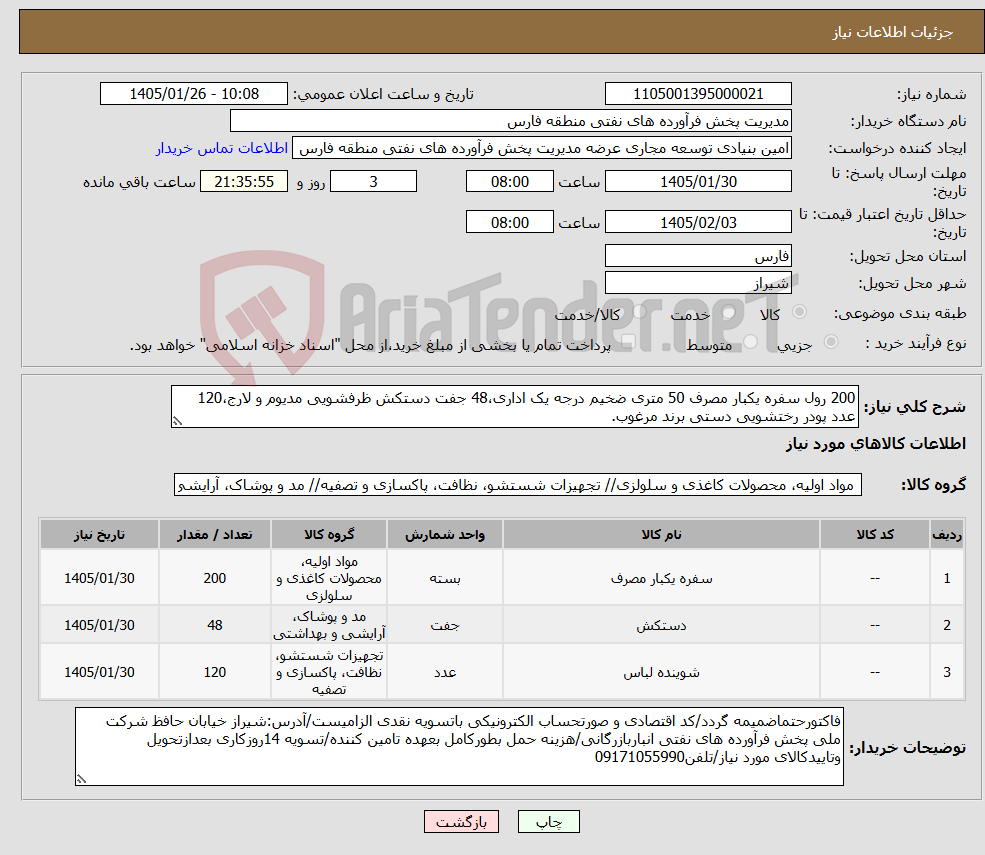
Task: Click the delivery province field فارس
Action: click(698, 256)
